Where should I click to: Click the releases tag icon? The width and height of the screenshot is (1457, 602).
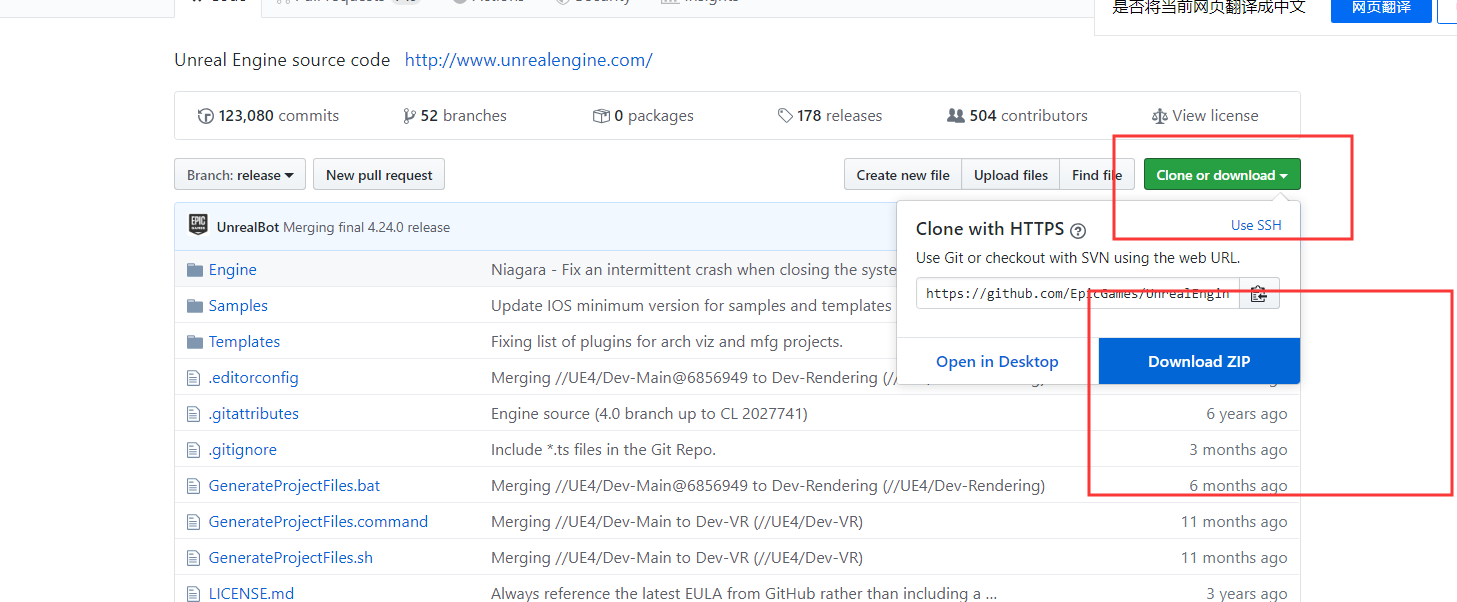click(x=785, y=116)
